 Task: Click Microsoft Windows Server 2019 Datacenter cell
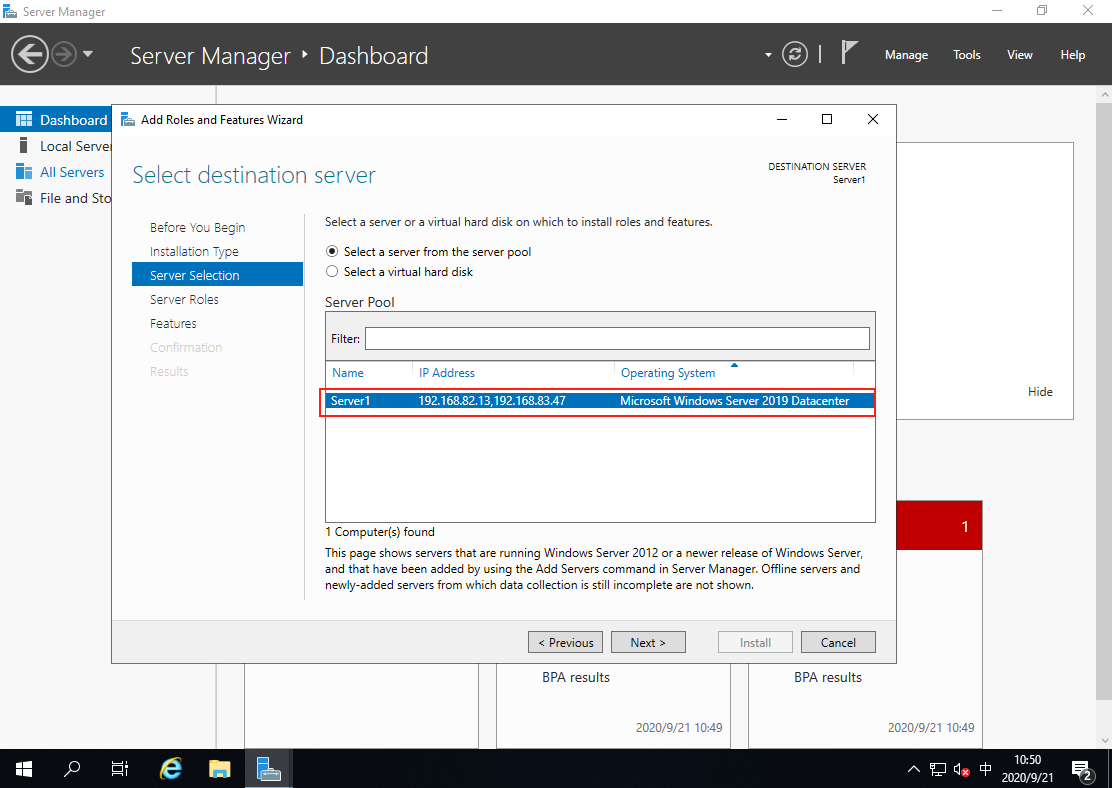point(734,401)
